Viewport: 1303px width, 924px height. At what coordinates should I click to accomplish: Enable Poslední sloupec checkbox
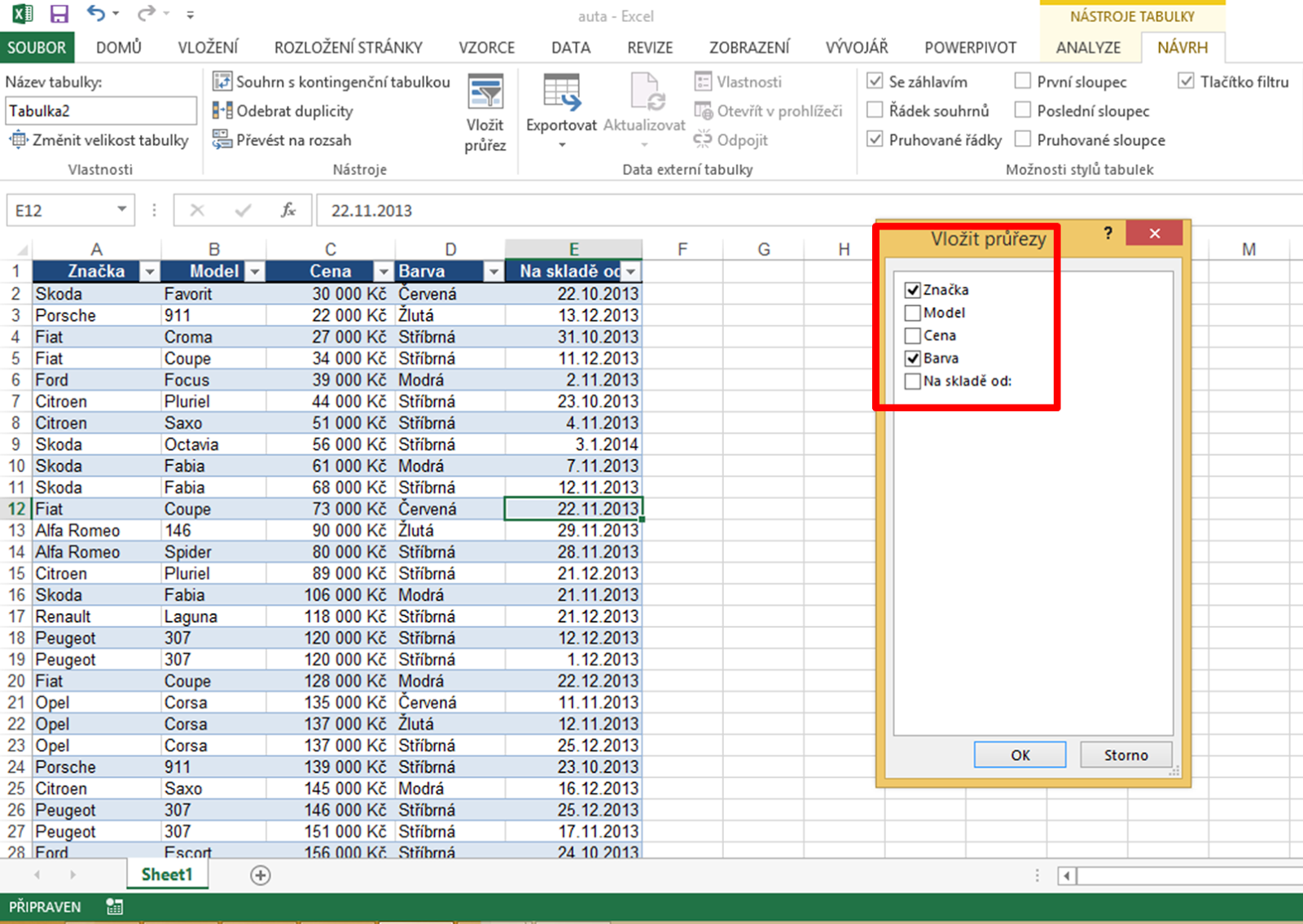pos(1023,110)
